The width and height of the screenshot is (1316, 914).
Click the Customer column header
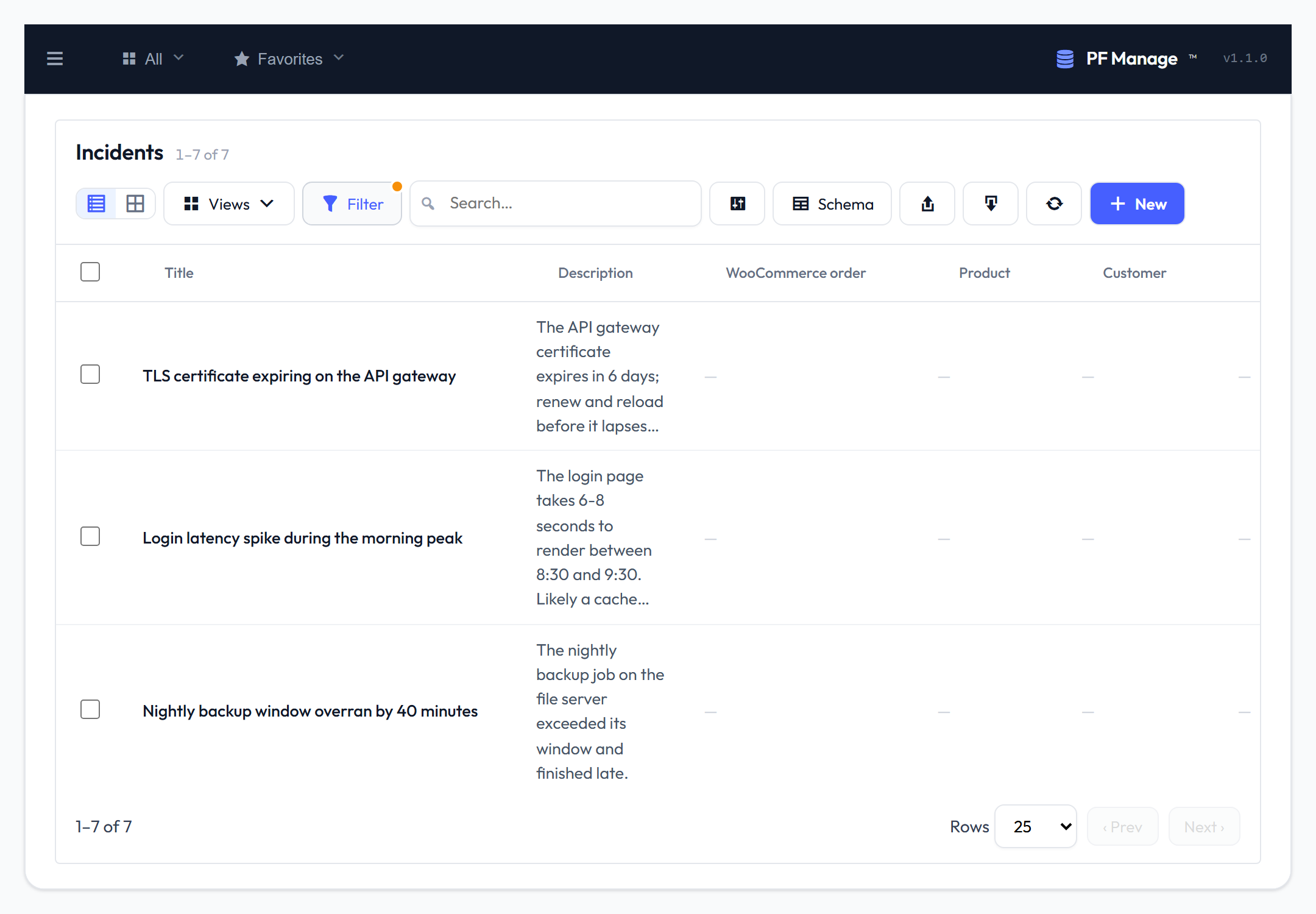coord(1134,273)
